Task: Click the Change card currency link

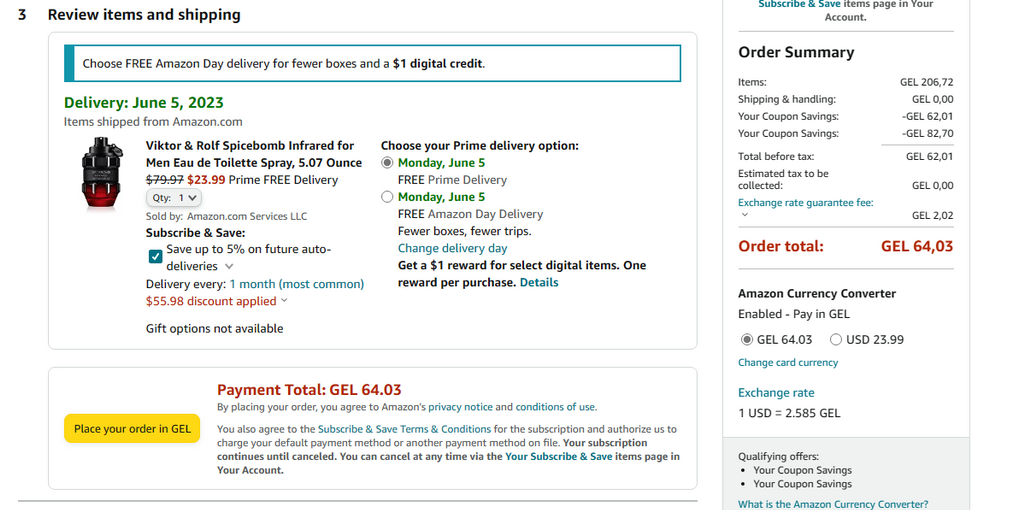Action: point(788,363)
